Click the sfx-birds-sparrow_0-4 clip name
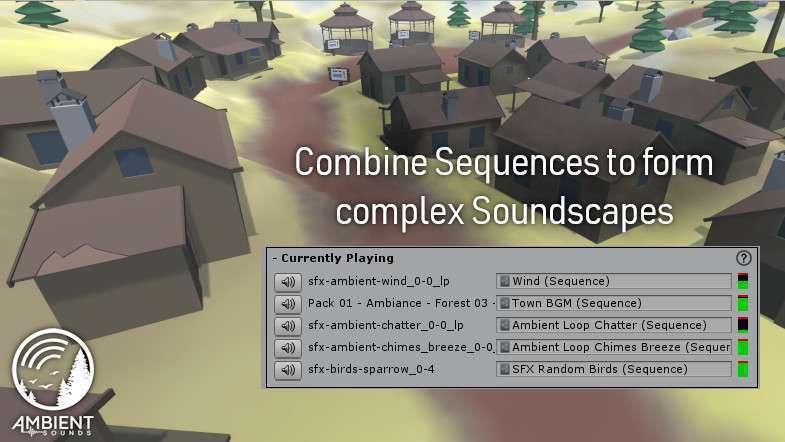The width and height of the screenshot is (785, 442). (371, 369)
